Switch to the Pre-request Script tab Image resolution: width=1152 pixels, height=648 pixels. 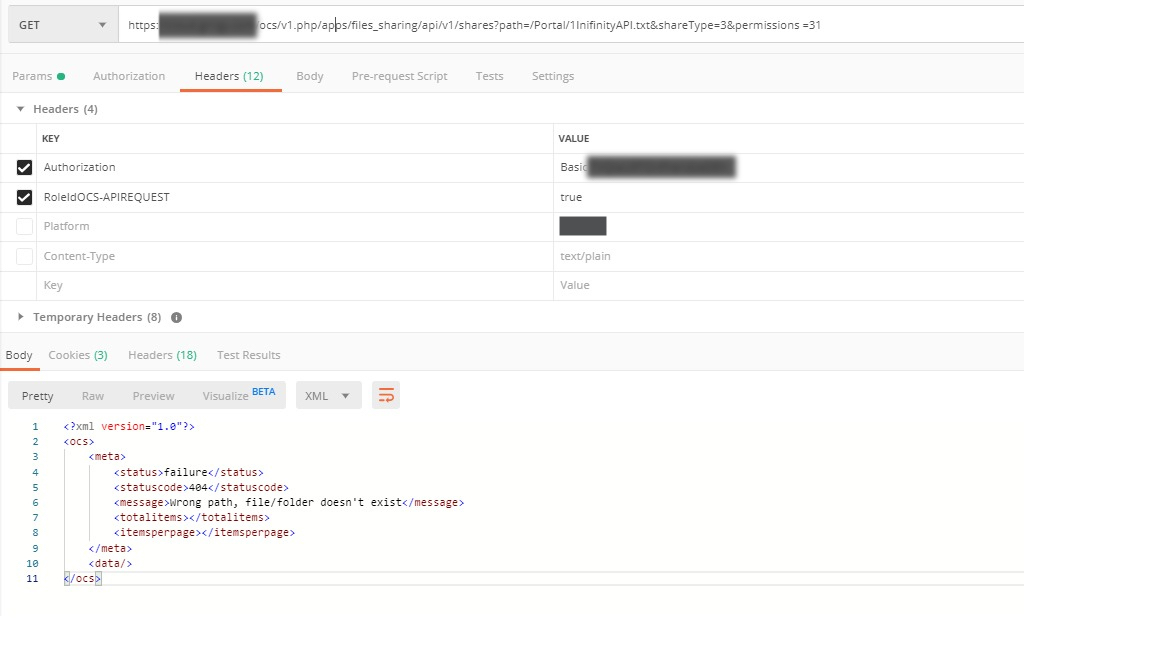point(399,75)
